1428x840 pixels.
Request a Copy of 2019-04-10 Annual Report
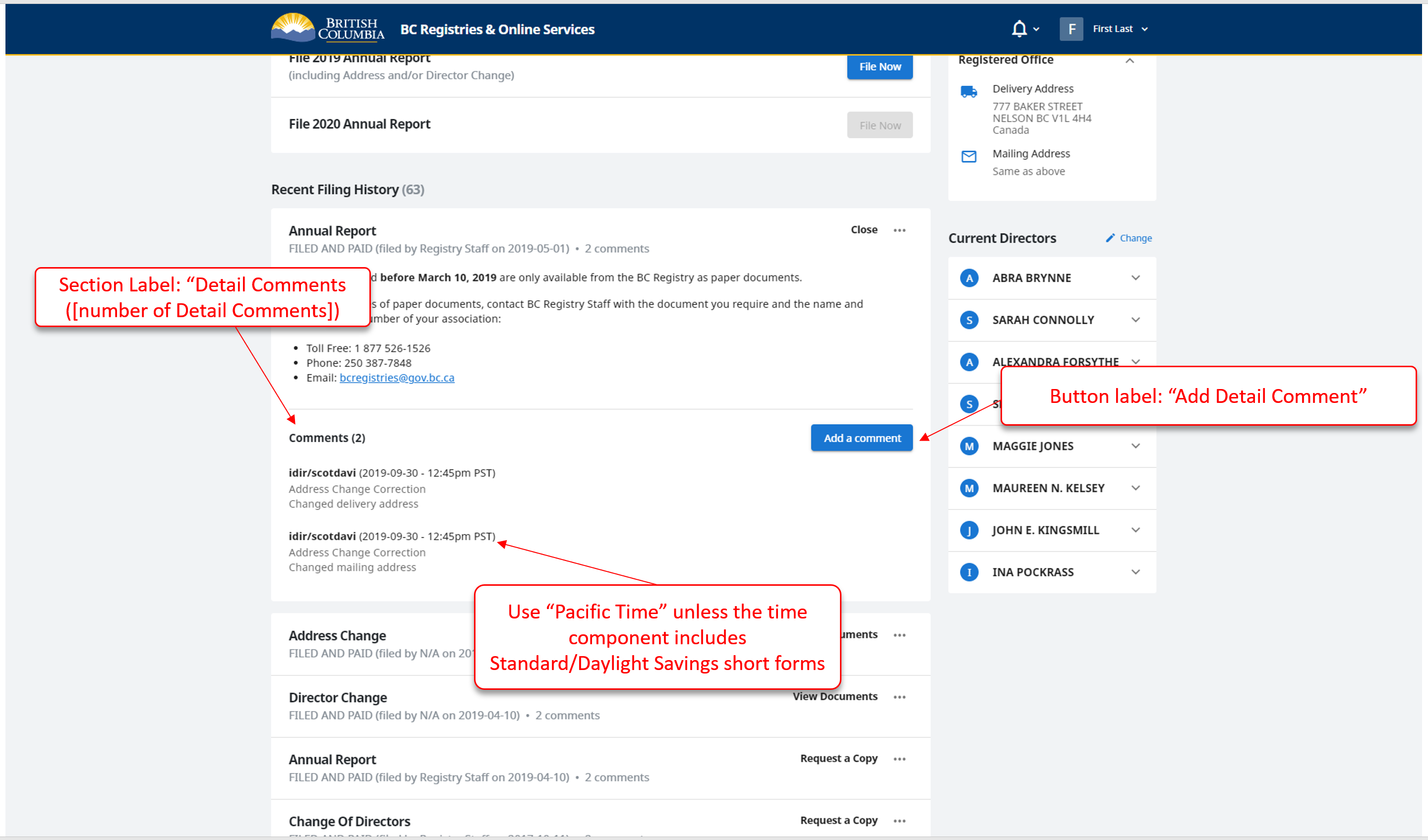838,758
